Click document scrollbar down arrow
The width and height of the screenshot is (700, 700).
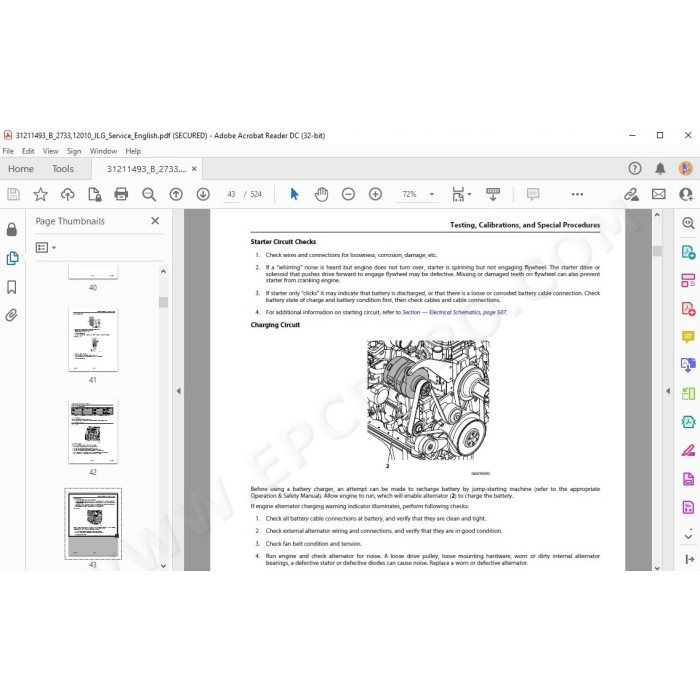(657, 567)
